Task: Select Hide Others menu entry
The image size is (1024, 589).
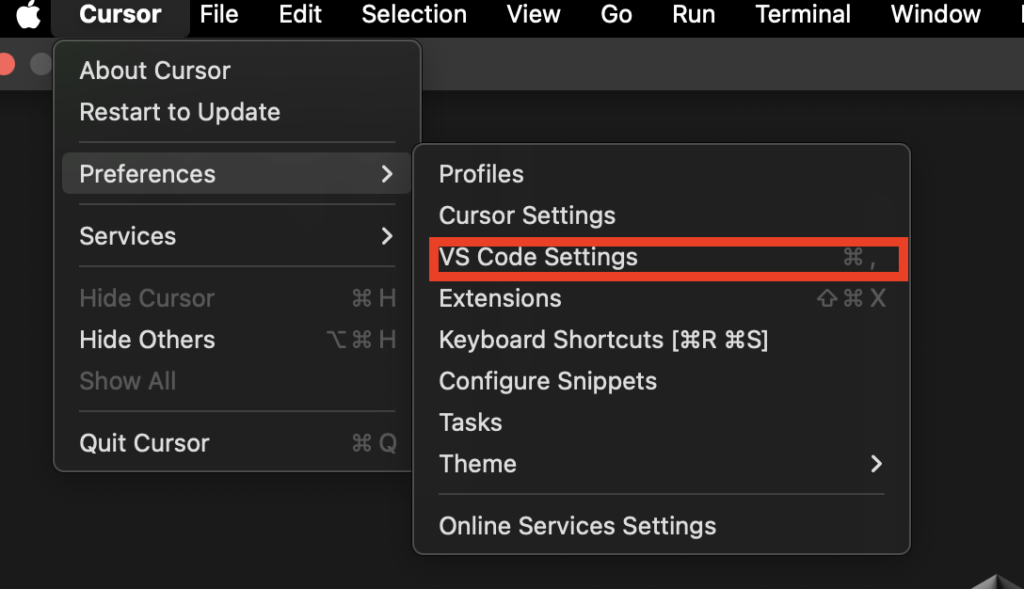Action: pyautogui.click(x=147, y=340)
